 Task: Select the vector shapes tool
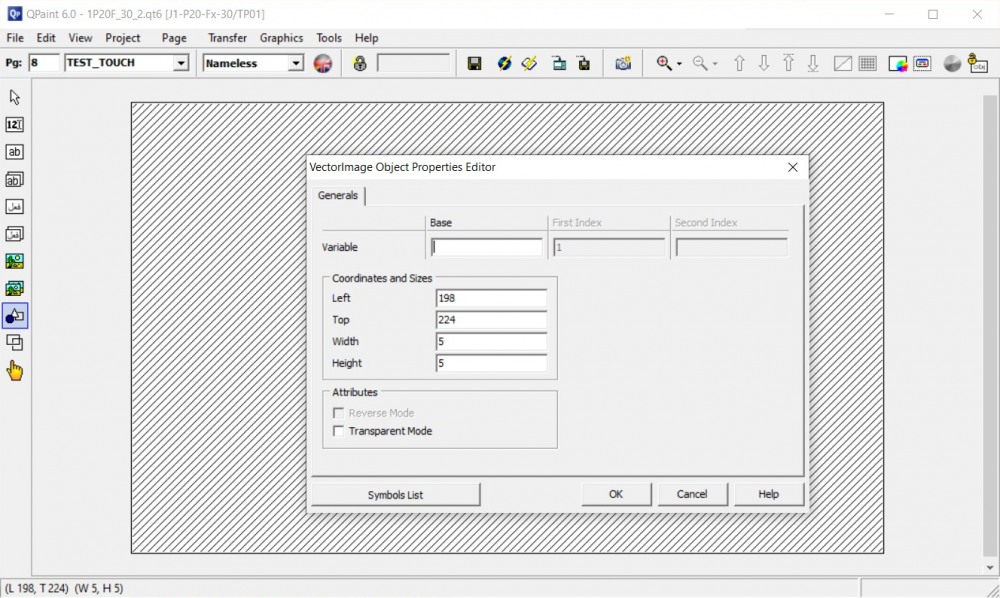15,316
